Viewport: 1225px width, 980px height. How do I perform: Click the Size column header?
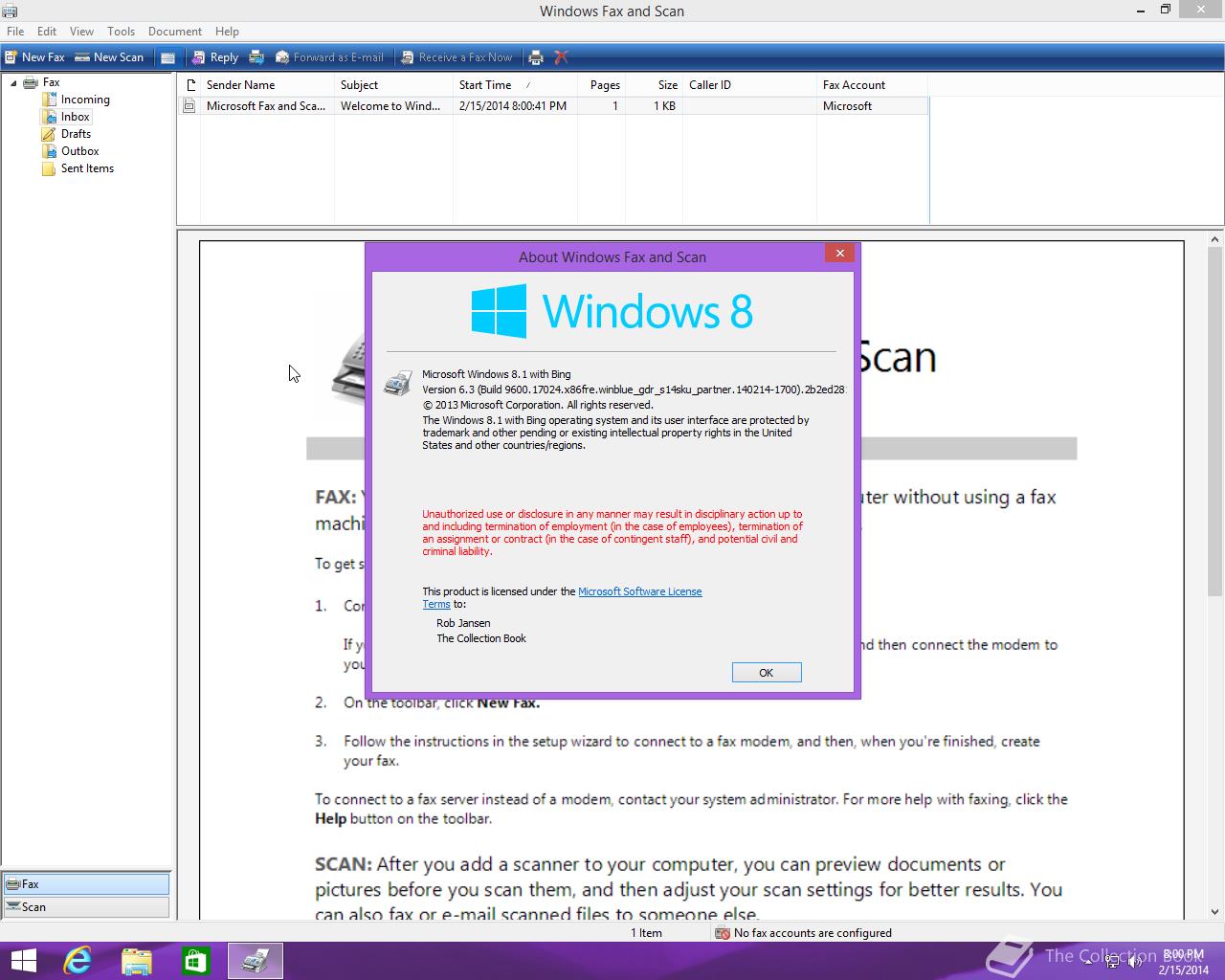[x=654, y=85]
